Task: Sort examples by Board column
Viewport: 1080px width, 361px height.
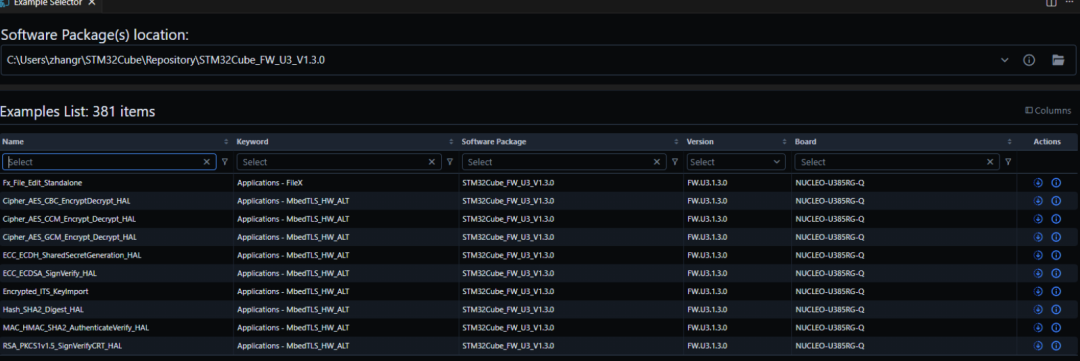Action: (x=1010, y=141)
